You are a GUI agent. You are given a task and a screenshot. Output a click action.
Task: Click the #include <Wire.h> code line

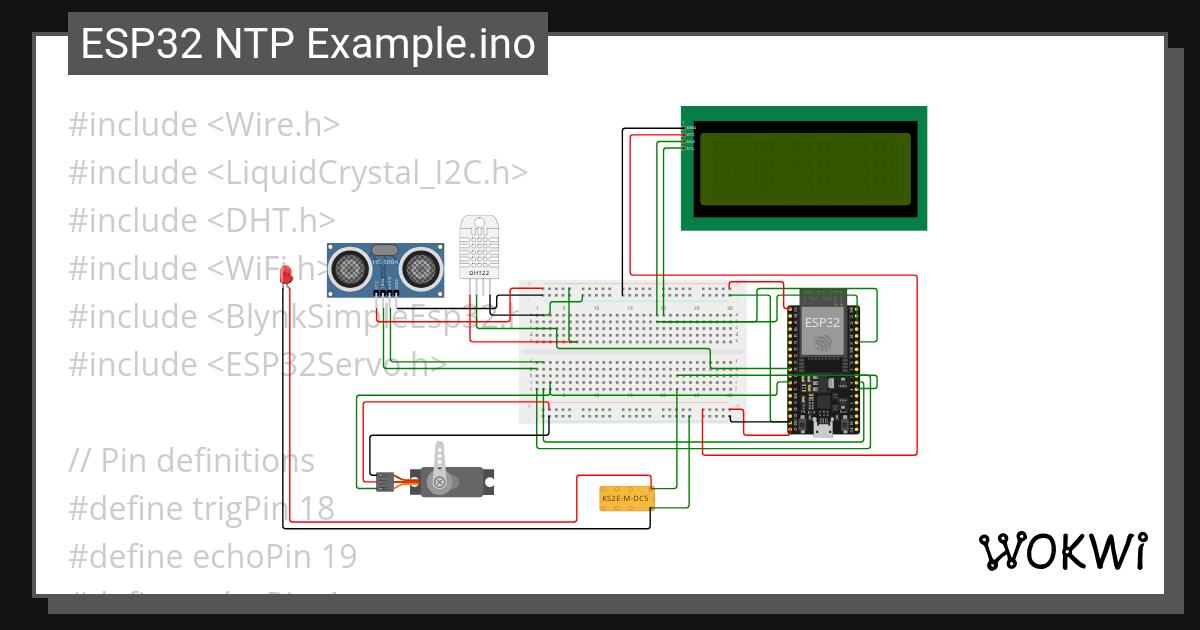tap(203, 124)
